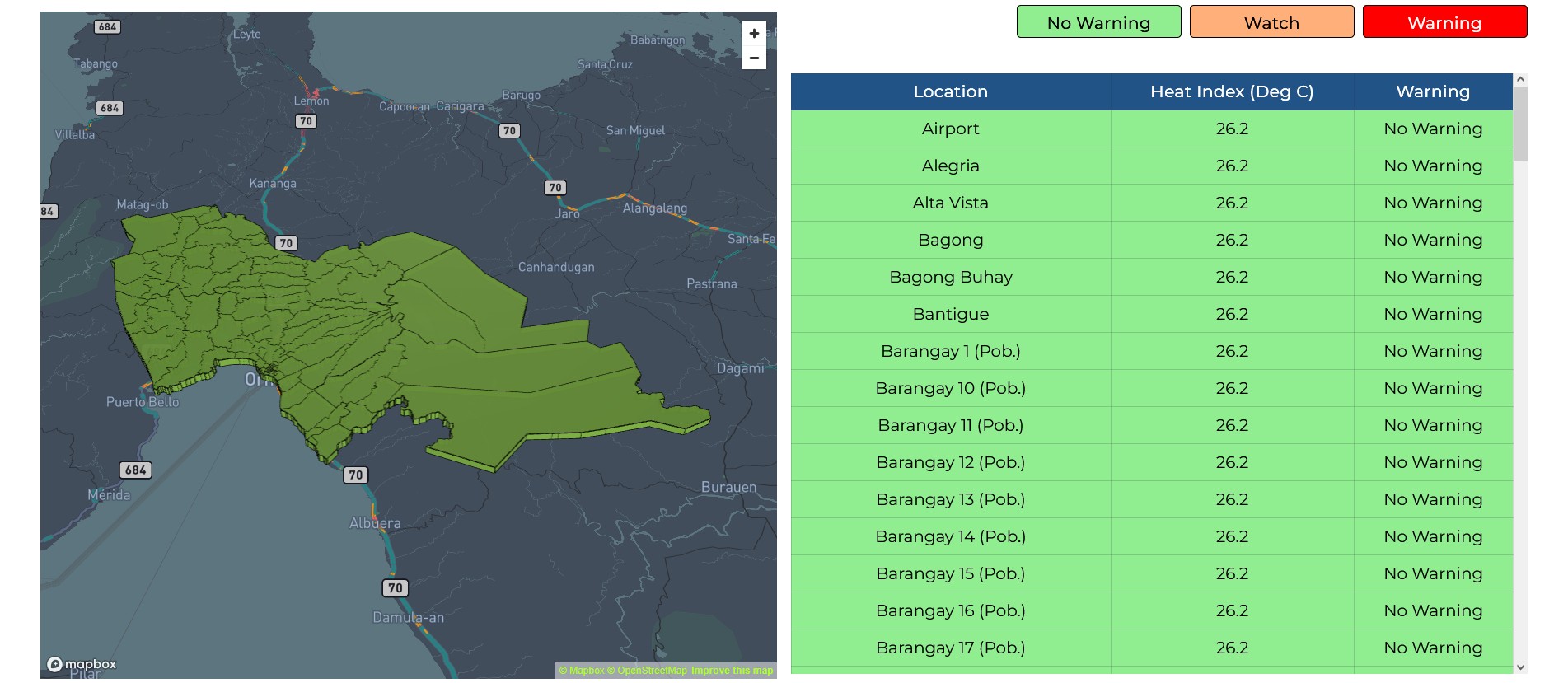This screenshot has width=1568, height=683.
Task: Click the Warning column header
Action: (1433, 91)
